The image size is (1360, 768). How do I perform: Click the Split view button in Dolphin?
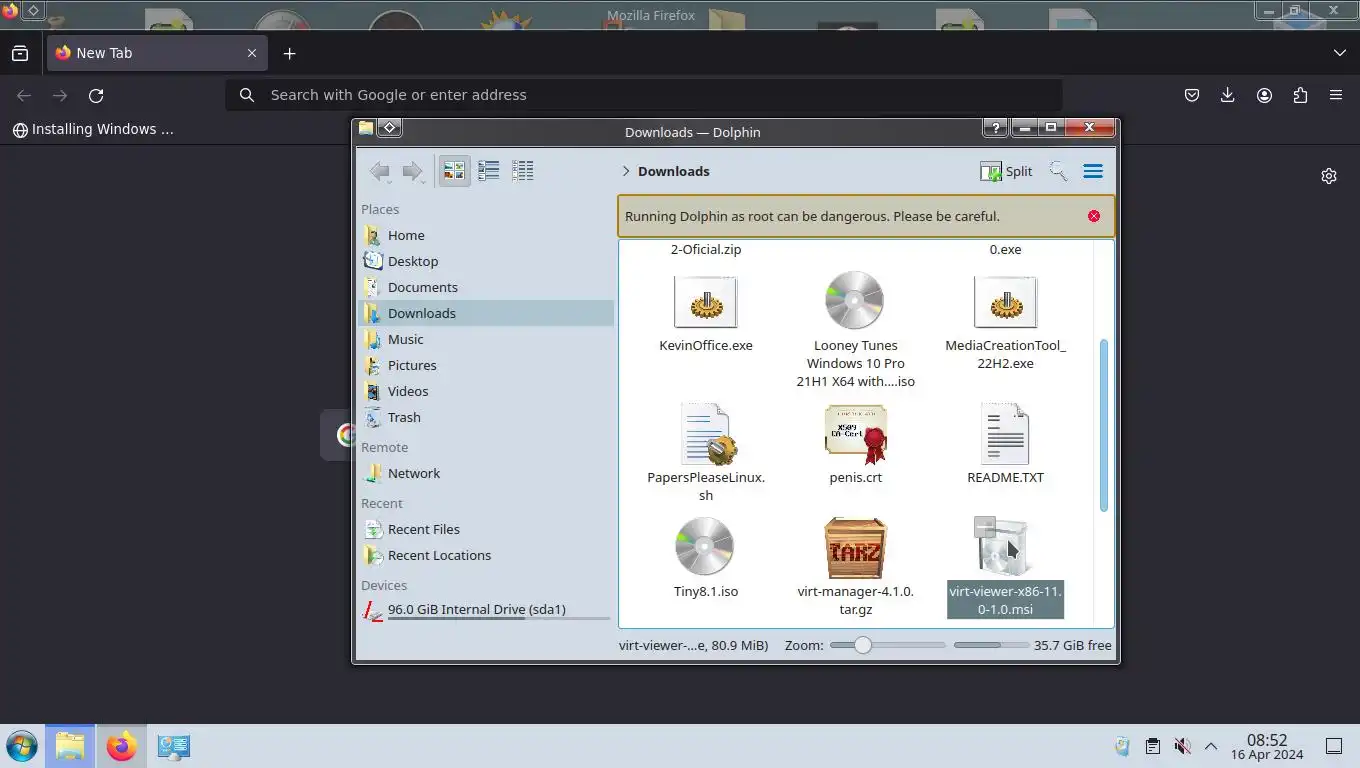click(x=1006, y=171)
